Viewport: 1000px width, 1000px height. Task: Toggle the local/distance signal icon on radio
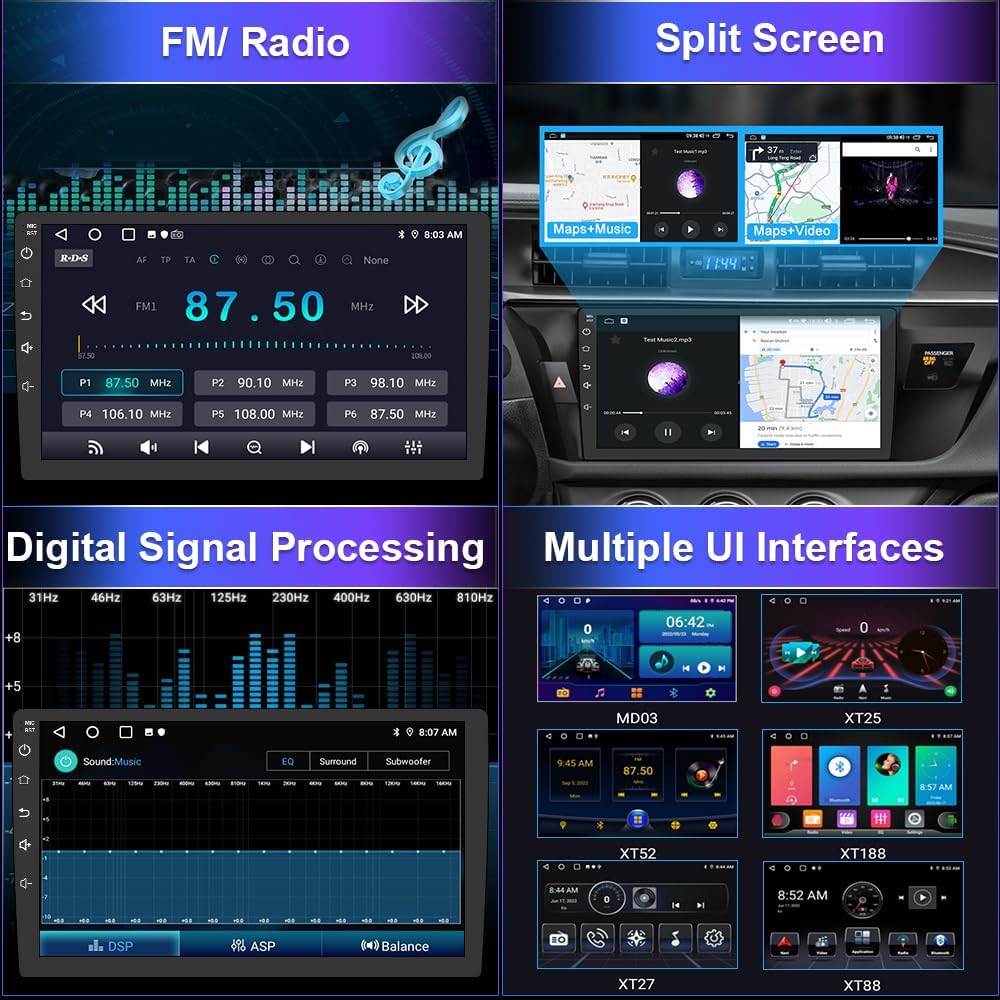pyautogui.click(x=242, y=260)
